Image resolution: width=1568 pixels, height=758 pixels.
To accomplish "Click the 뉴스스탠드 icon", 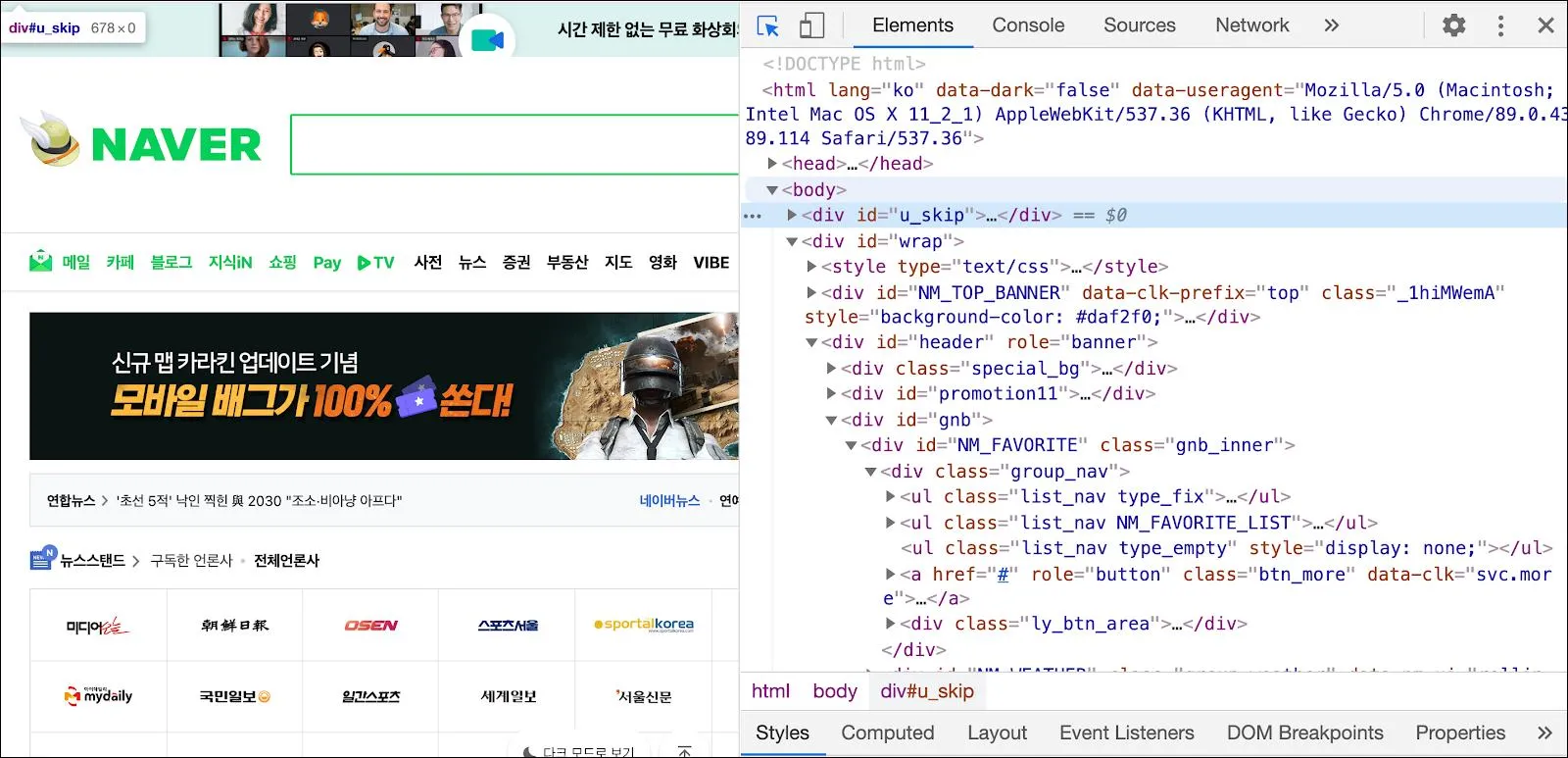I will click(42, 558).
